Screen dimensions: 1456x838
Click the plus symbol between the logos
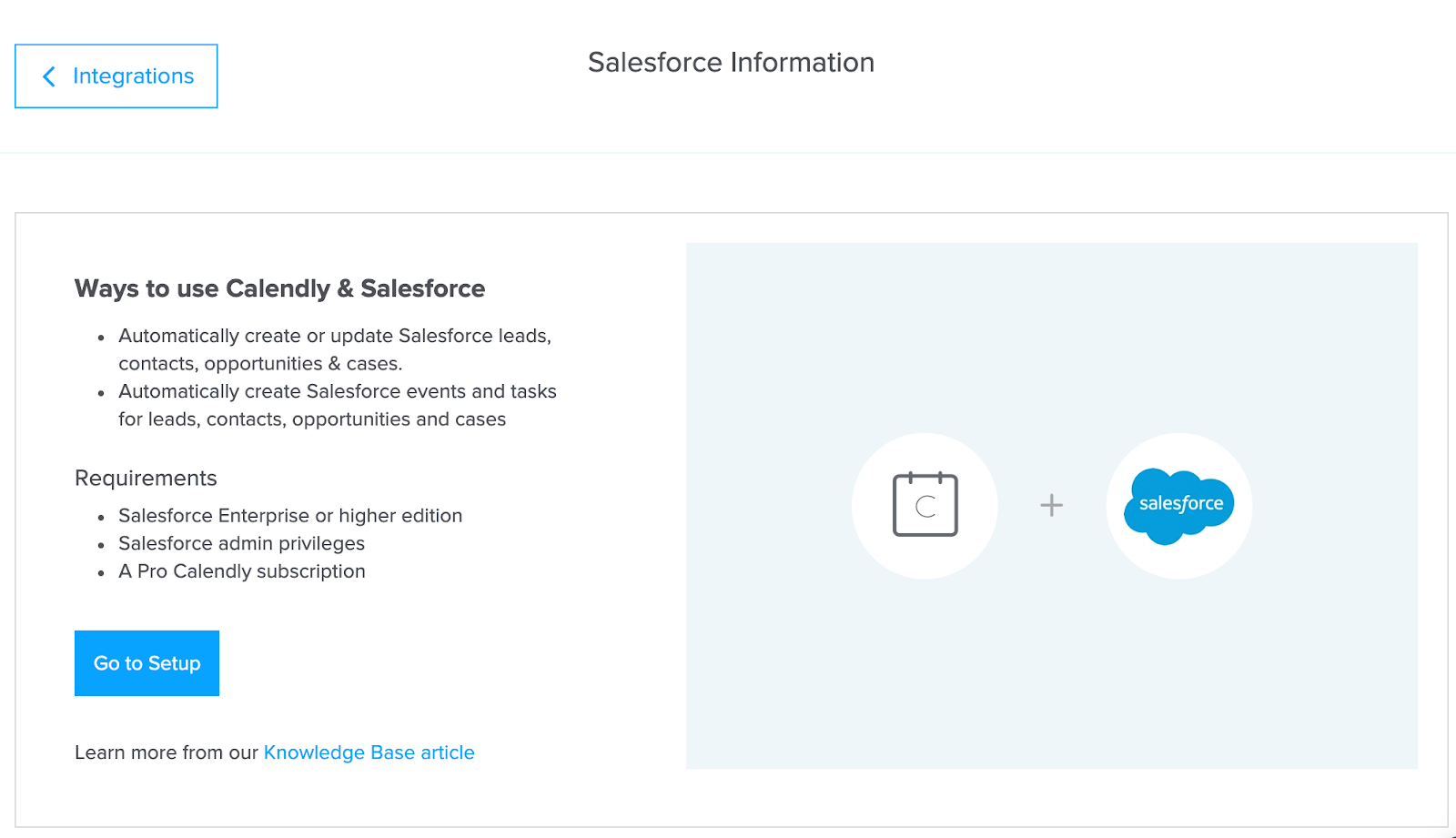(x=1051, y=505)
